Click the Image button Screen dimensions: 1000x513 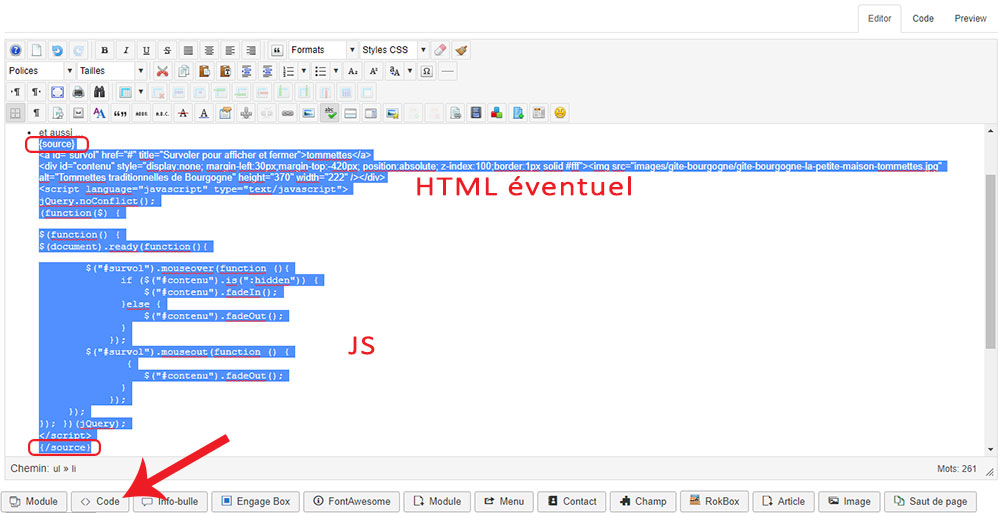[x=849, y=502]
